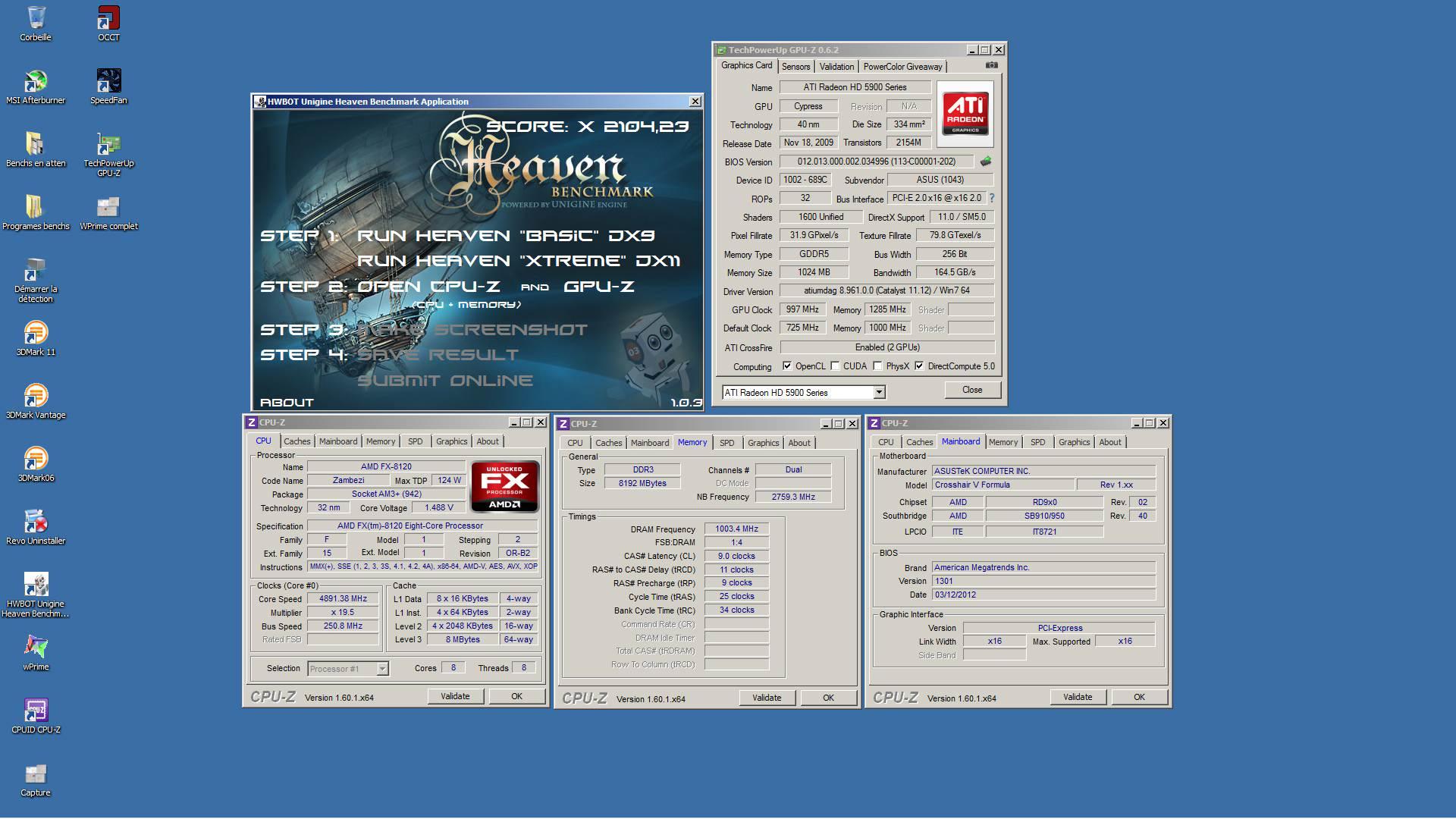1456x819 pixels.
Task: Toggle the CUDA checkbox in GPU-Z
Action: (x=835, y=366)
